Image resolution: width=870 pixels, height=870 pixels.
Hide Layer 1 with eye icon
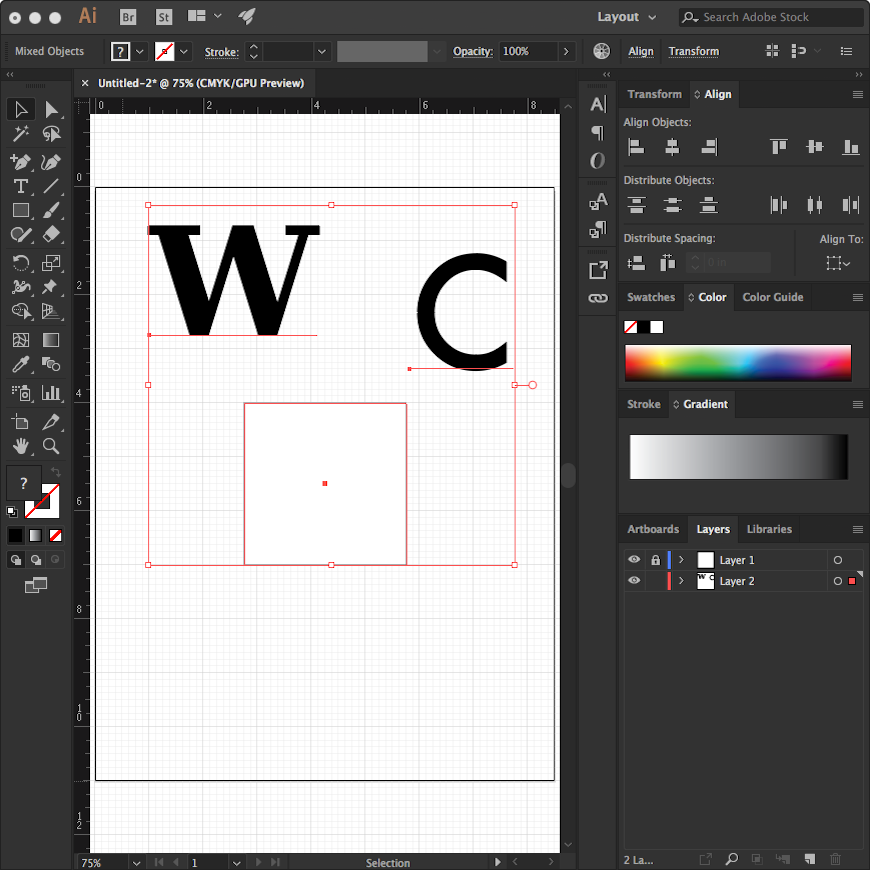634,560
